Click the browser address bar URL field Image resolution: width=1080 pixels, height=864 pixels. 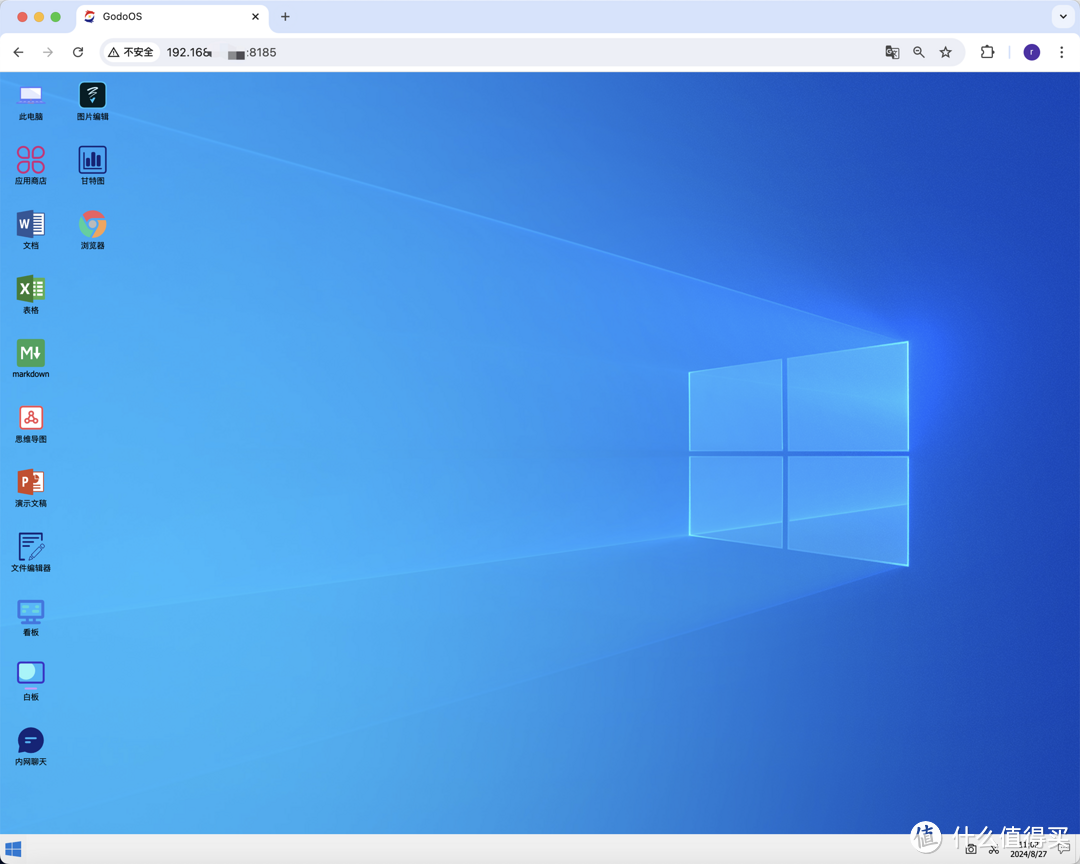coord(500,52)
